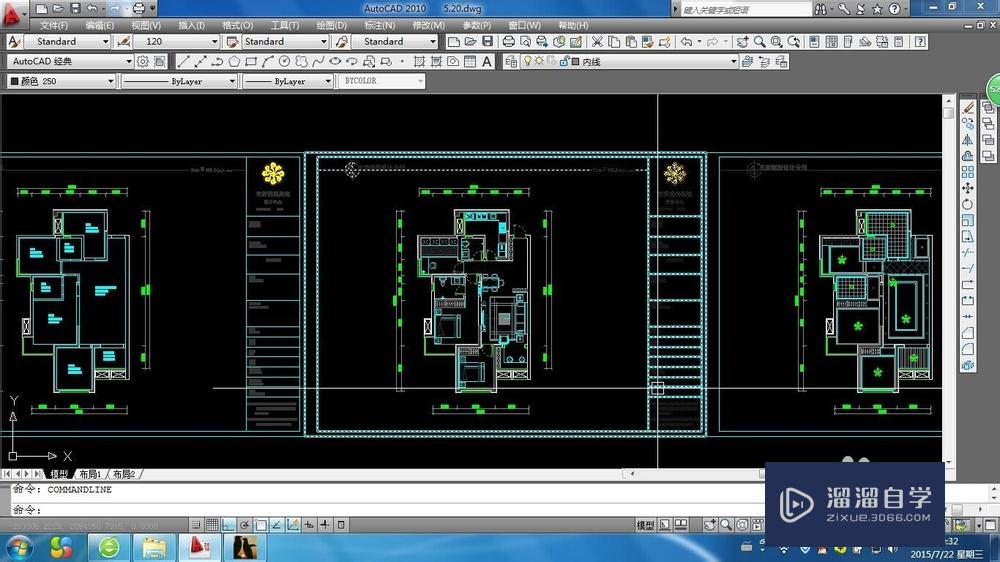
Task: Select the Rectangle tool
Action: [251, 61]
